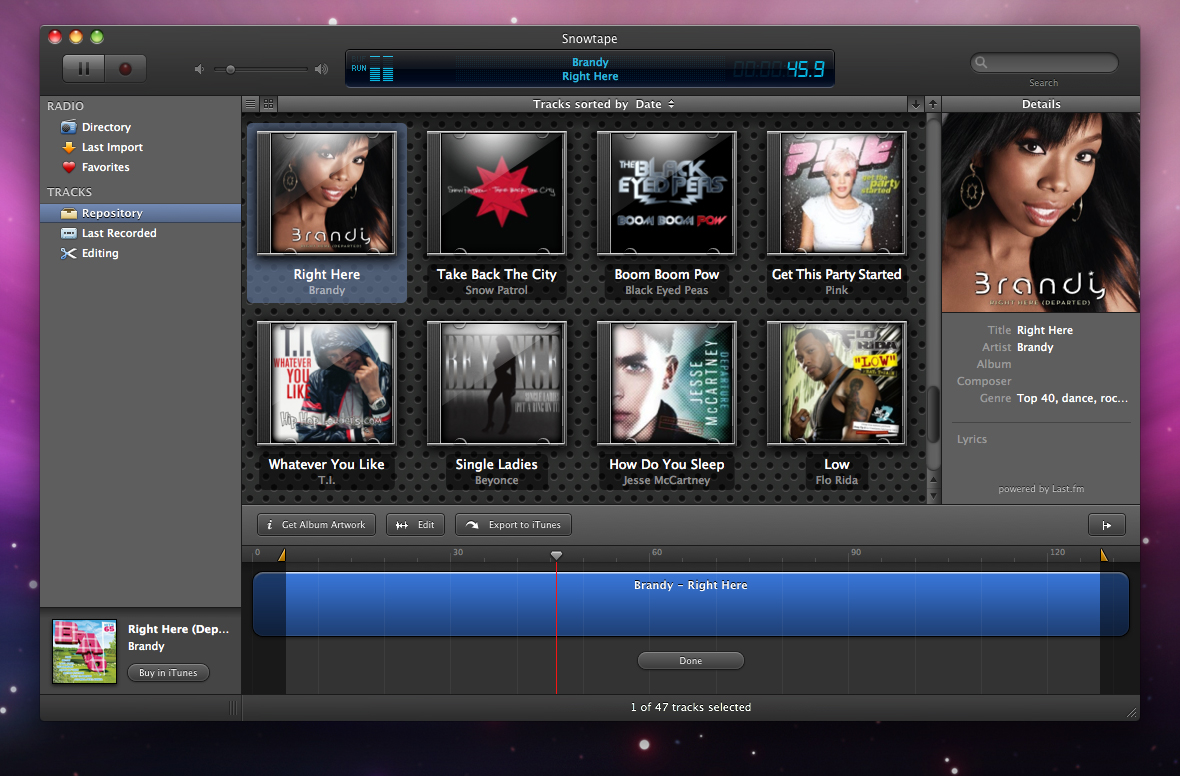This screenshot has height=776, width=1180.
Task: Click the Last Recorded cassette icon
Action: tap(68, 233)
